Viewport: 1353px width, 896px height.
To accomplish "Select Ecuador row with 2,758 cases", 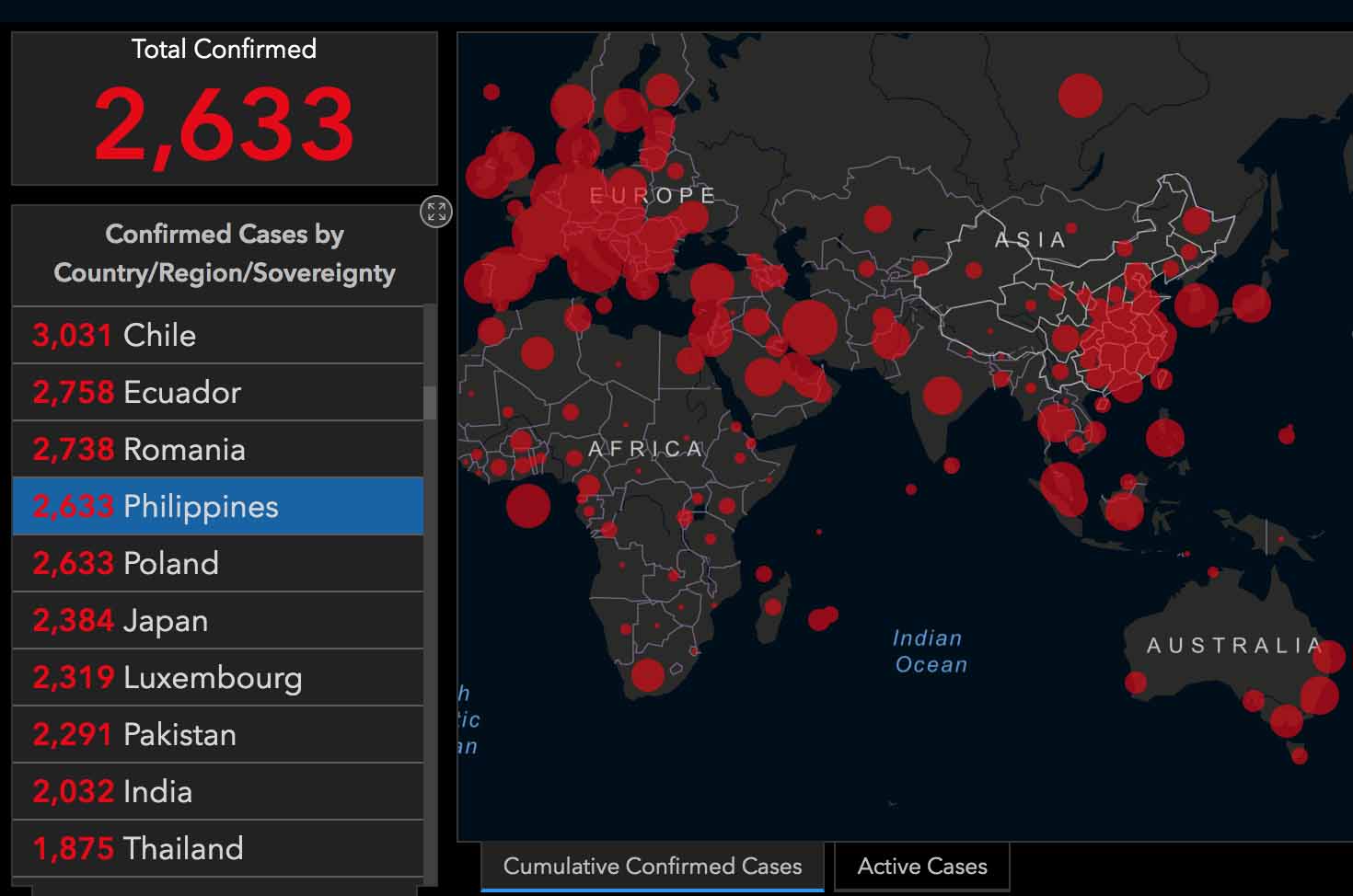I will coord(218,392).
